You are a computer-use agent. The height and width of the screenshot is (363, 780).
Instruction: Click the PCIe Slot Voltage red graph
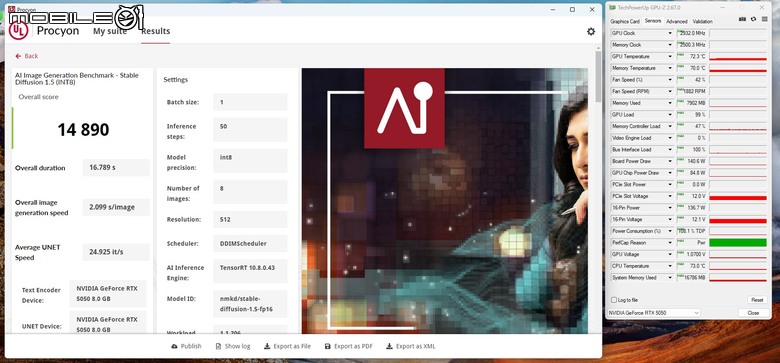[x=738, y=196]
